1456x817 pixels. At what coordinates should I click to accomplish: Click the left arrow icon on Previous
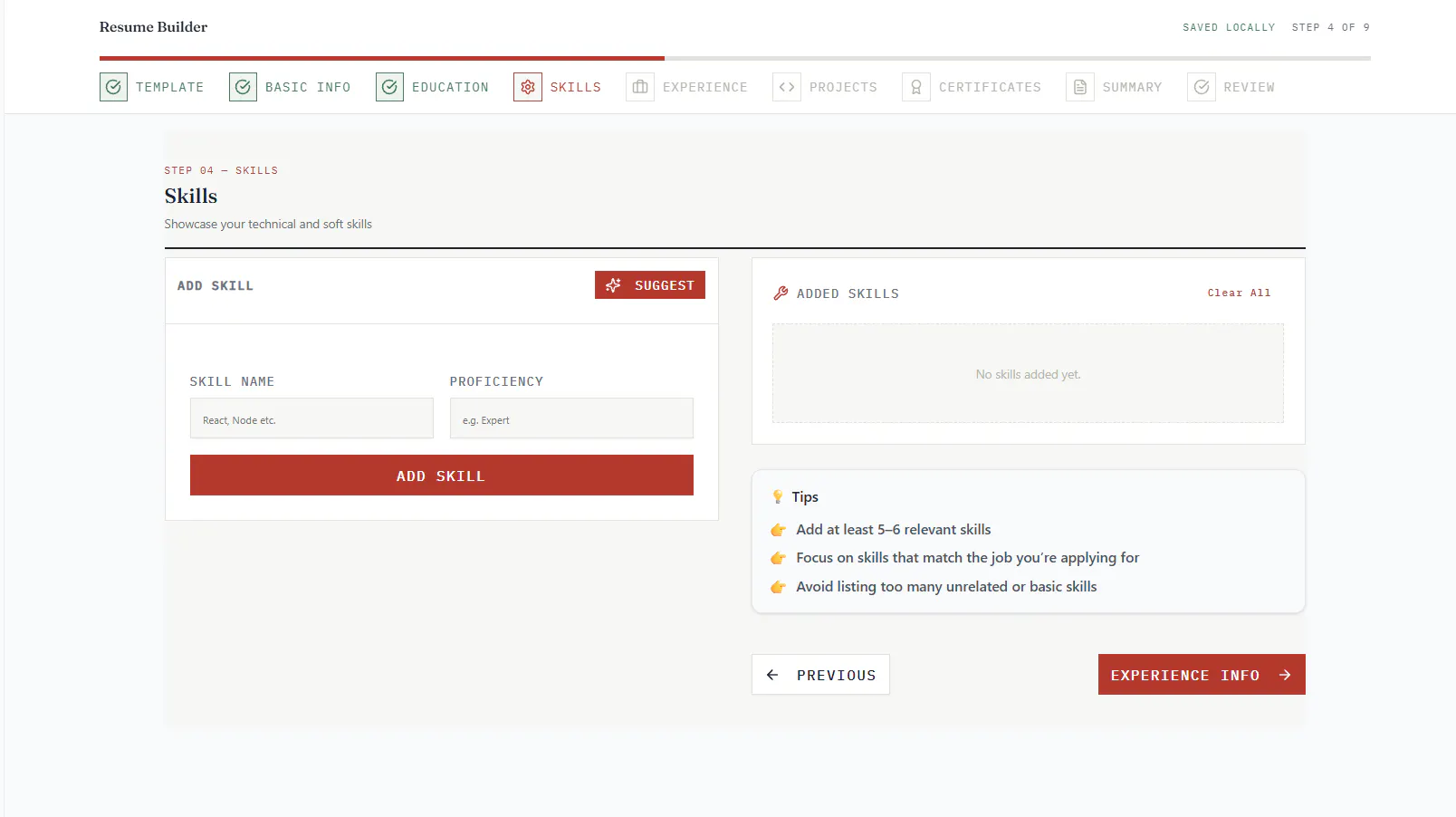point(772,675)
